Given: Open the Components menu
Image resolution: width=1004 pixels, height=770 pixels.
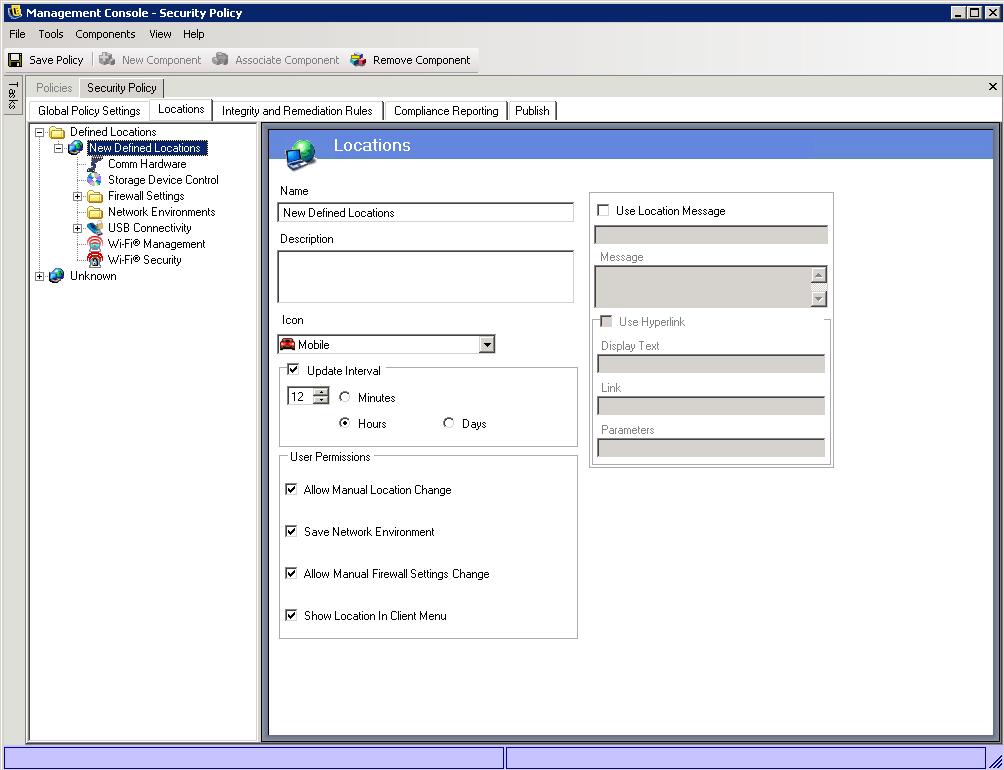Looking at the screenshot, I should pyautogui.click(x=105, y=34).
